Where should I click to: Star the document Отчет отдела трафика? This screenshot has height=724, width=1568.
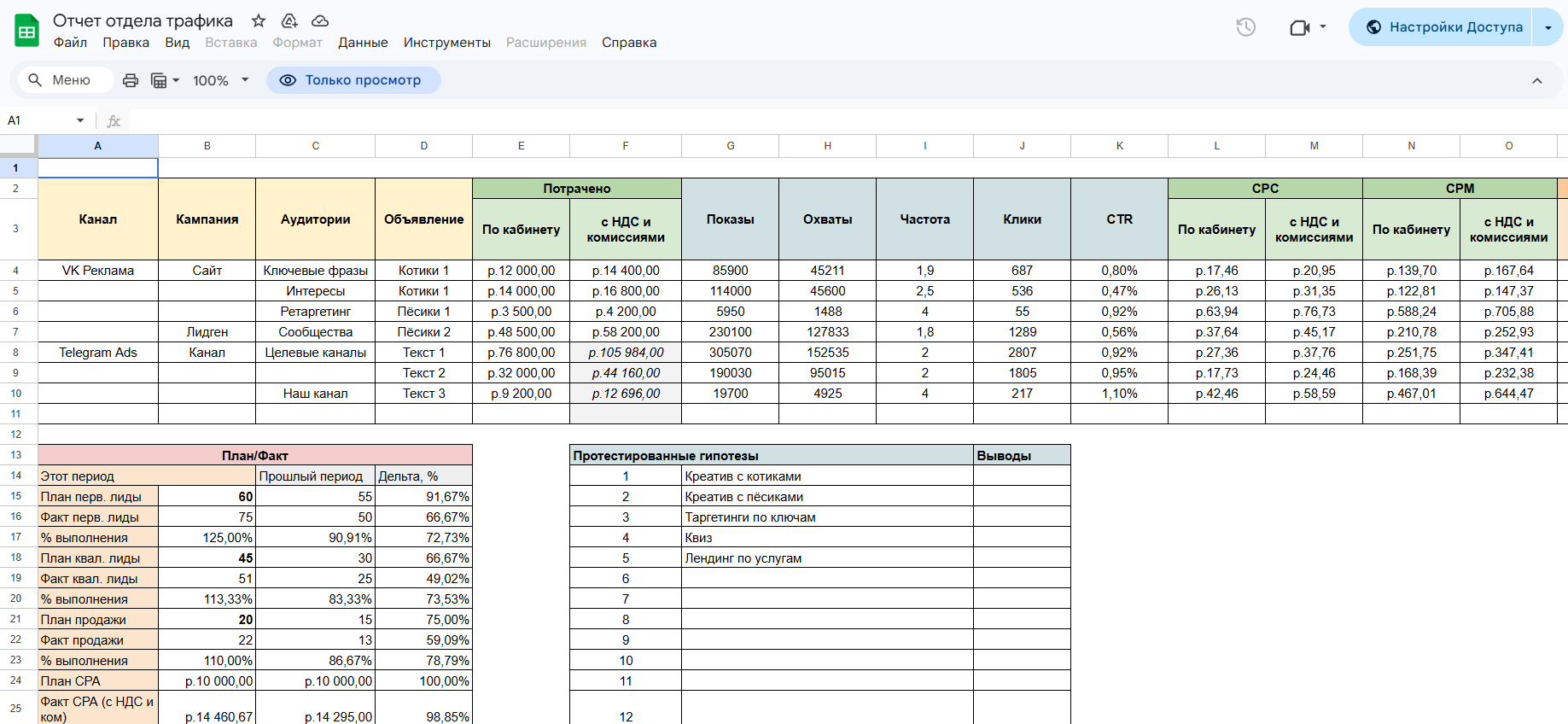(259, 20)
